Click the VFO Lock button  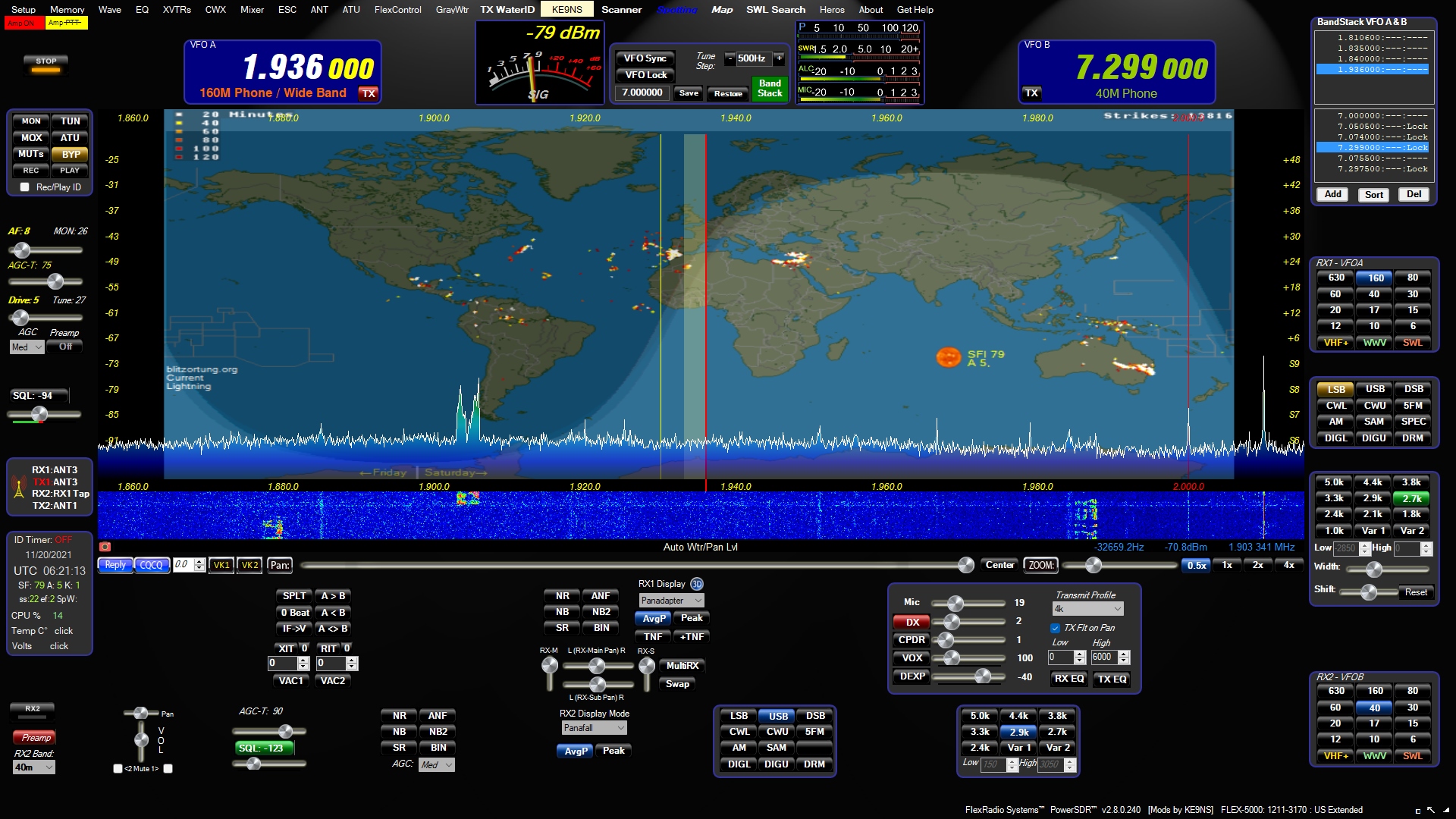point(645,75)
